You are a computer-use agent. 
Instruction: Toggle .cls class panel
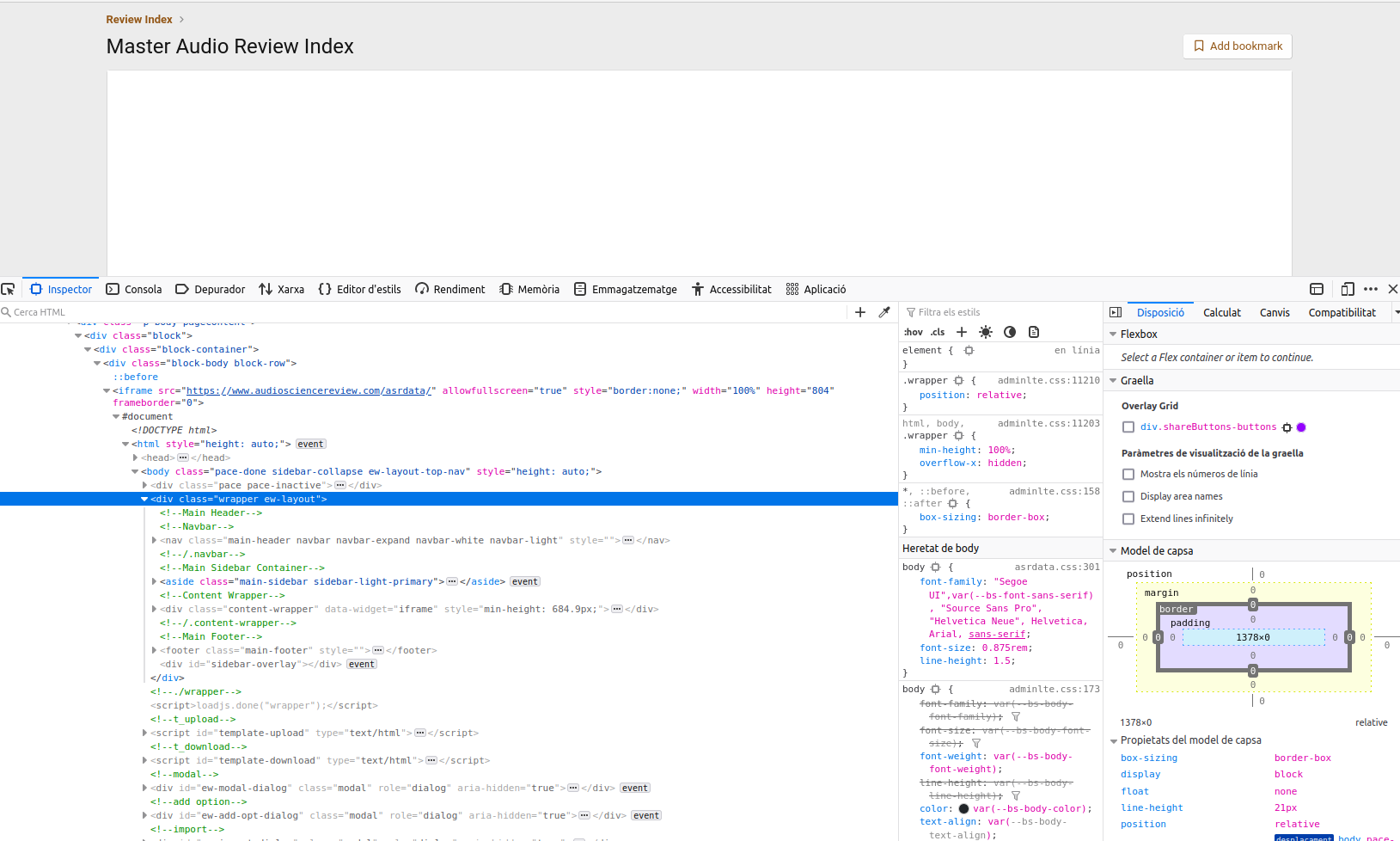click(x=938, y=332)
